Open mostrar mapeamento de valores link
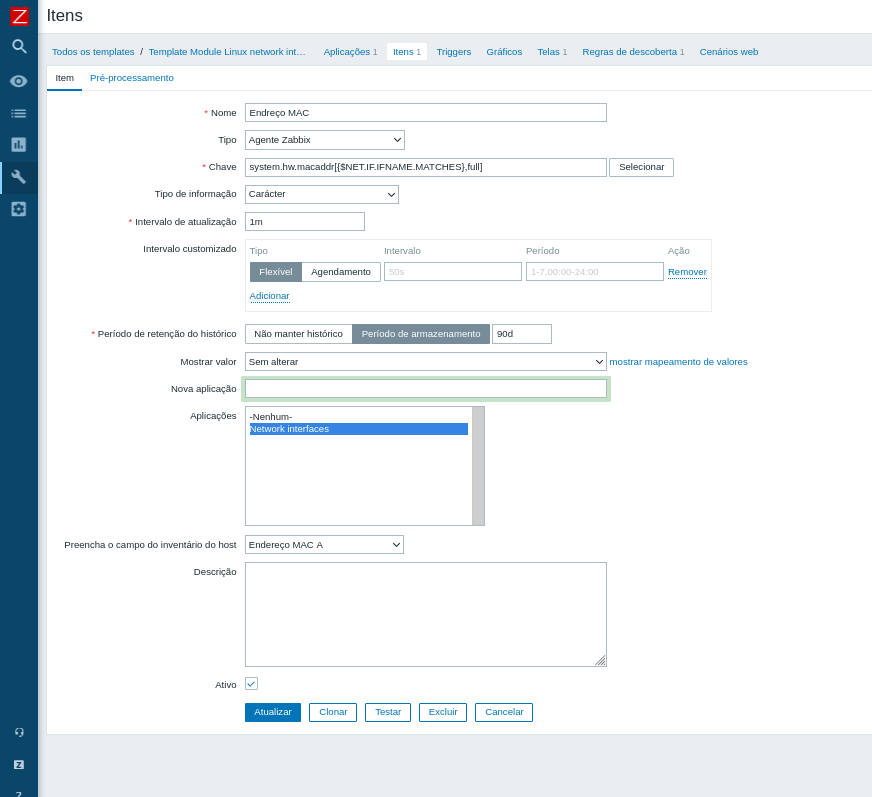This screenshot has width=872, height=797. point(679,361)
